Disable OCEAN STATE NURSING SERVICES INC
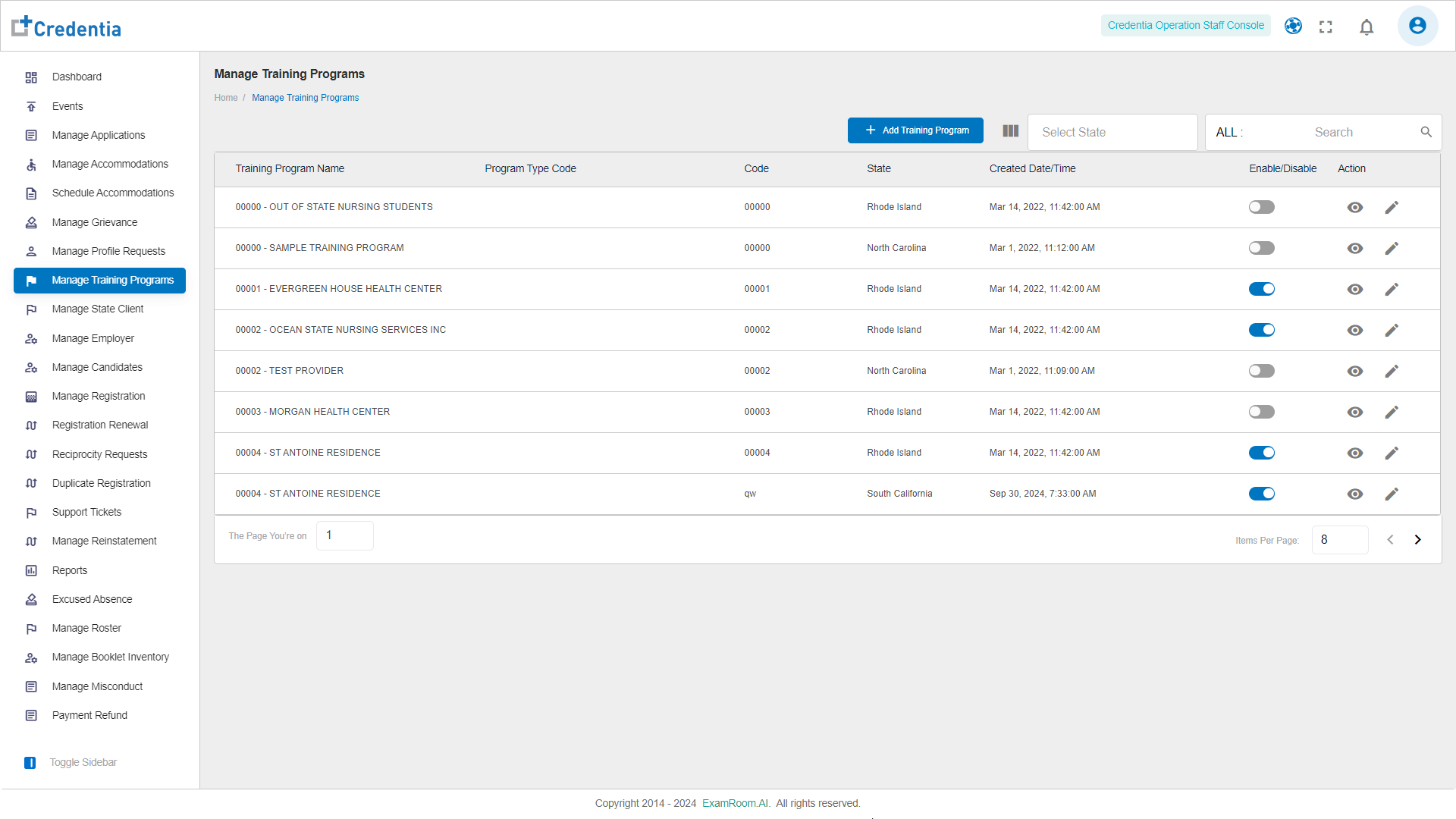1456x819 pixels. point(1261,331)
